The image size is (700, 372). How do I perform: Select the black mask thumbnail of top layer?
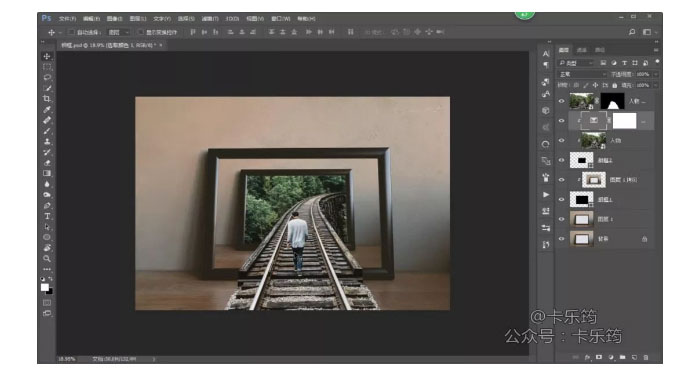point(612,101)
